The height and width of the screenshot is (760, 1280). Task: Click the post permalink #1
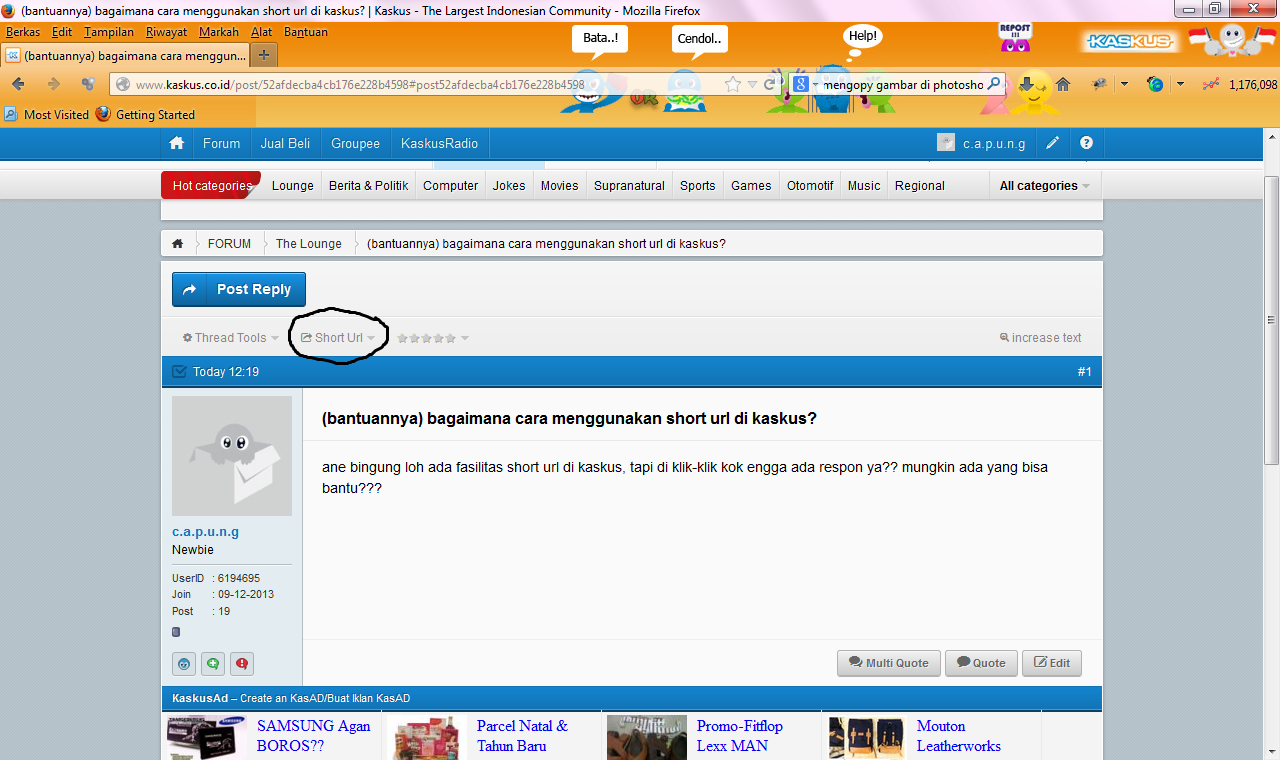pyautogui.click(x=1084, y=372)
